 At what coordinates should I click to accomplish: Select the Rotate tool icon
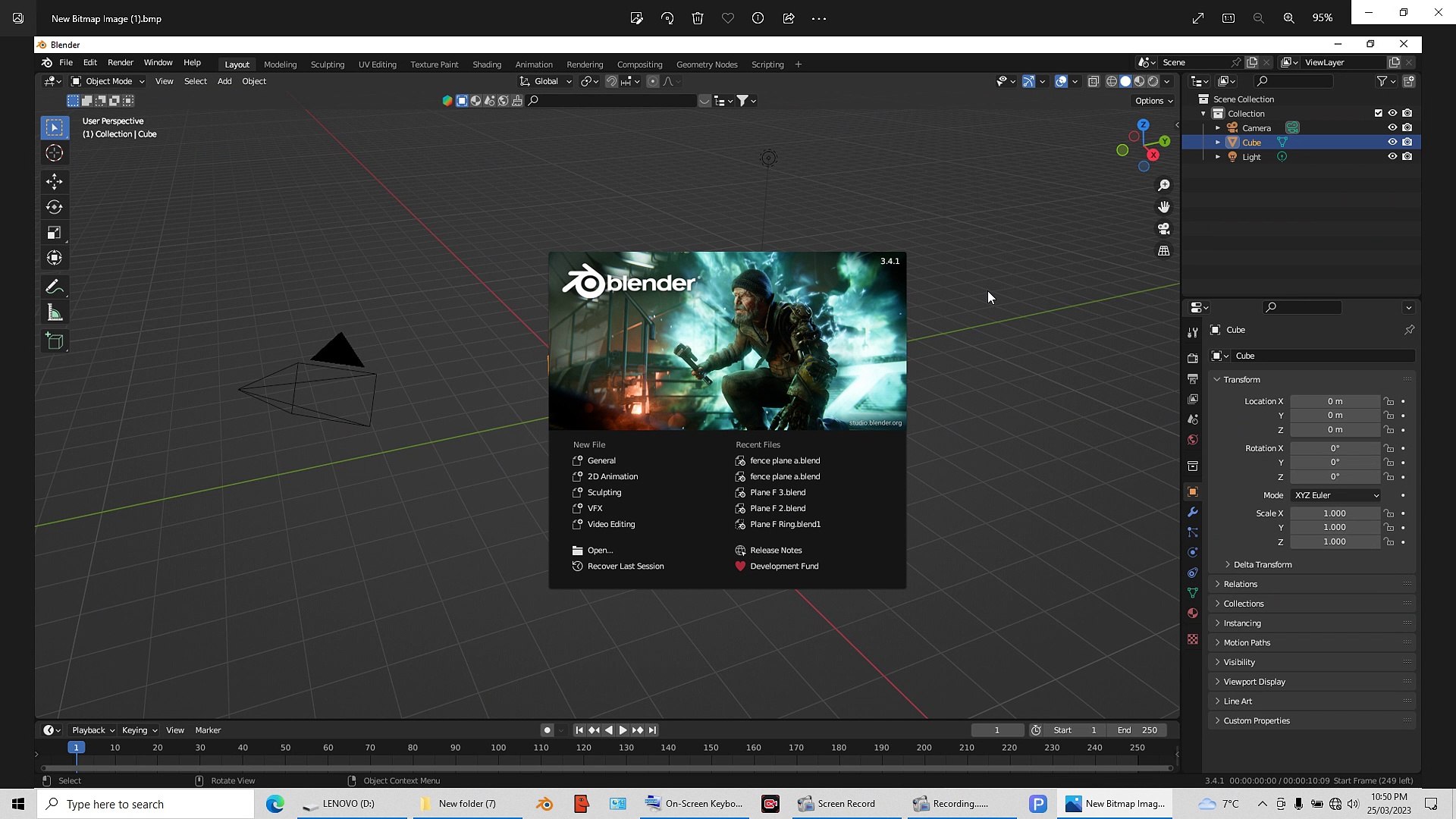tap(54, 207)
